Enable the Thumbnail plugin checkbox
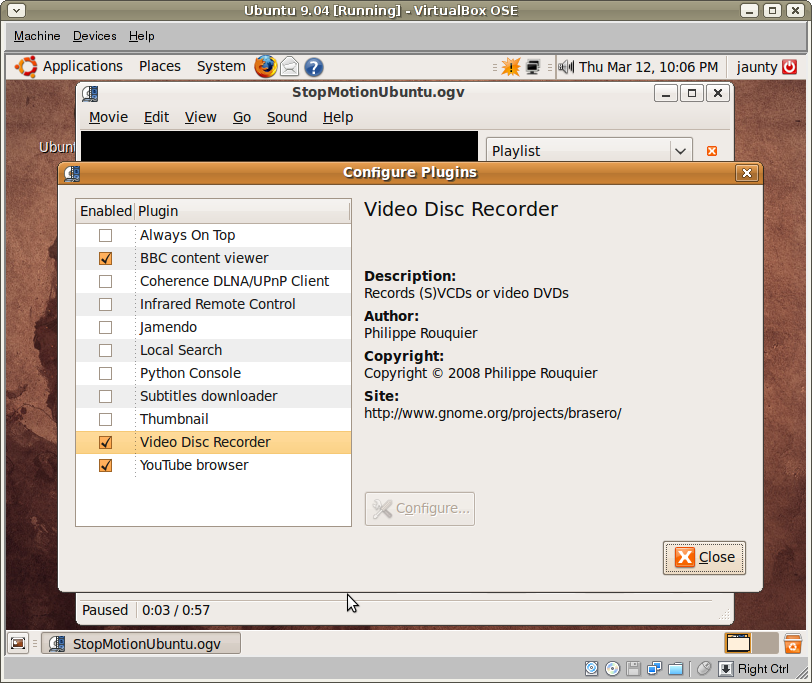 click(105, 419)
